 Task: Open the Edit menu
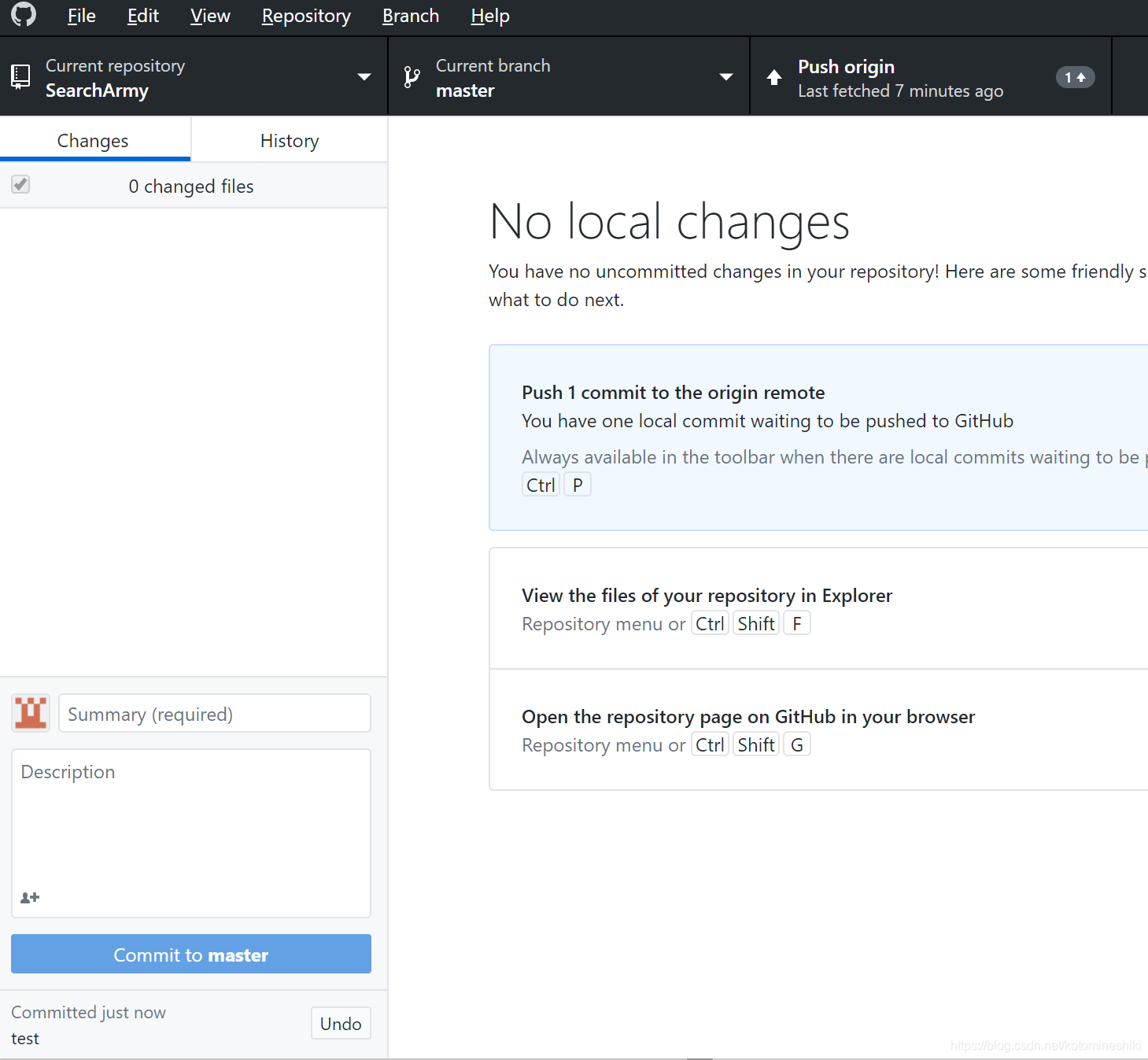pyautogui.click(x=143, y=16)
